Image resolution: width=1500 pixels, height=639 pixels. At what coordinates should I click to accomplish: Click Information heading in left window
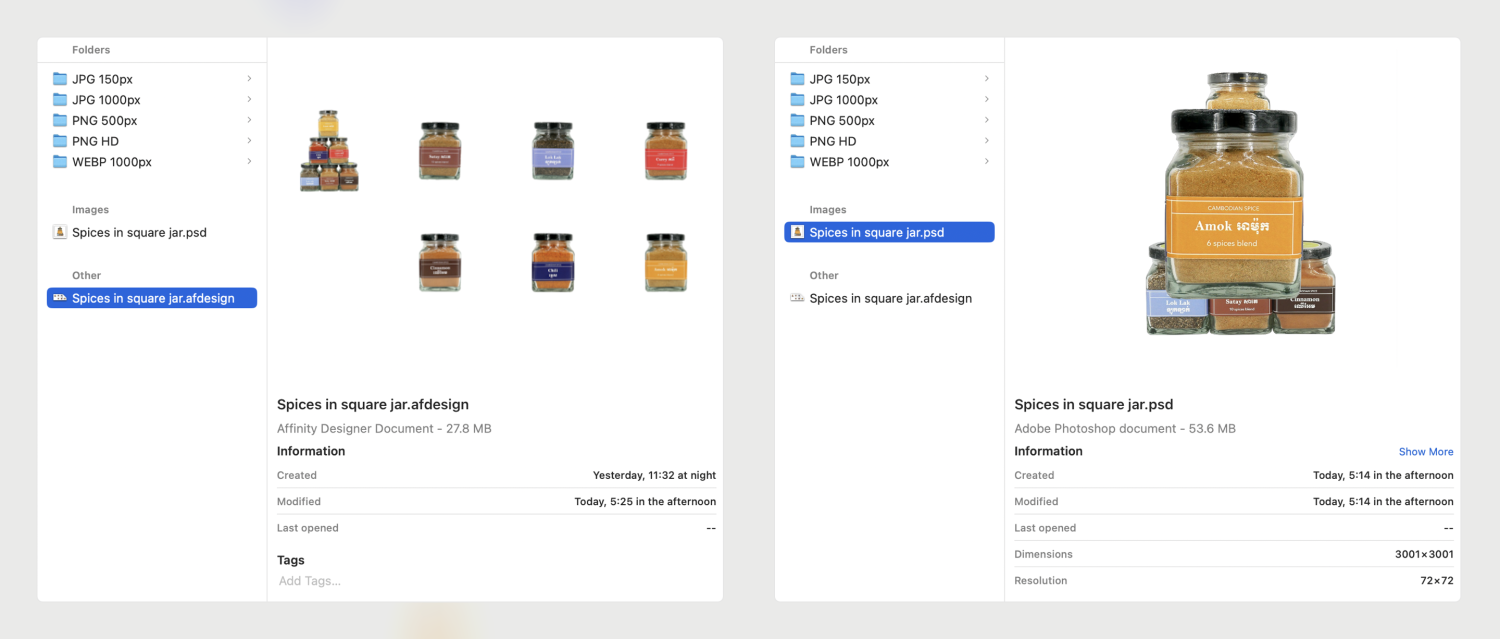pyautogui.click(x=312, y=451)
